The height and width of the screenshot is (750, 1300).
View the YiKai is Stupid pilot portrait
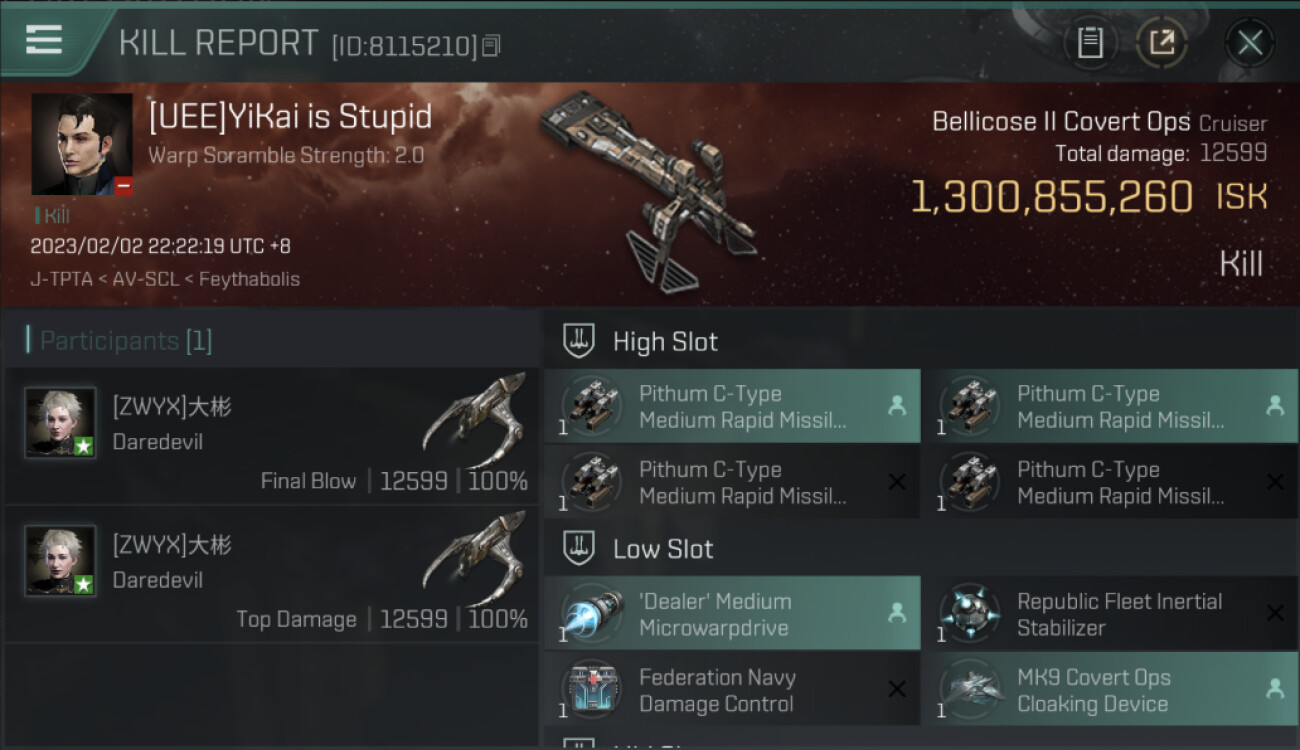[82, 144]
